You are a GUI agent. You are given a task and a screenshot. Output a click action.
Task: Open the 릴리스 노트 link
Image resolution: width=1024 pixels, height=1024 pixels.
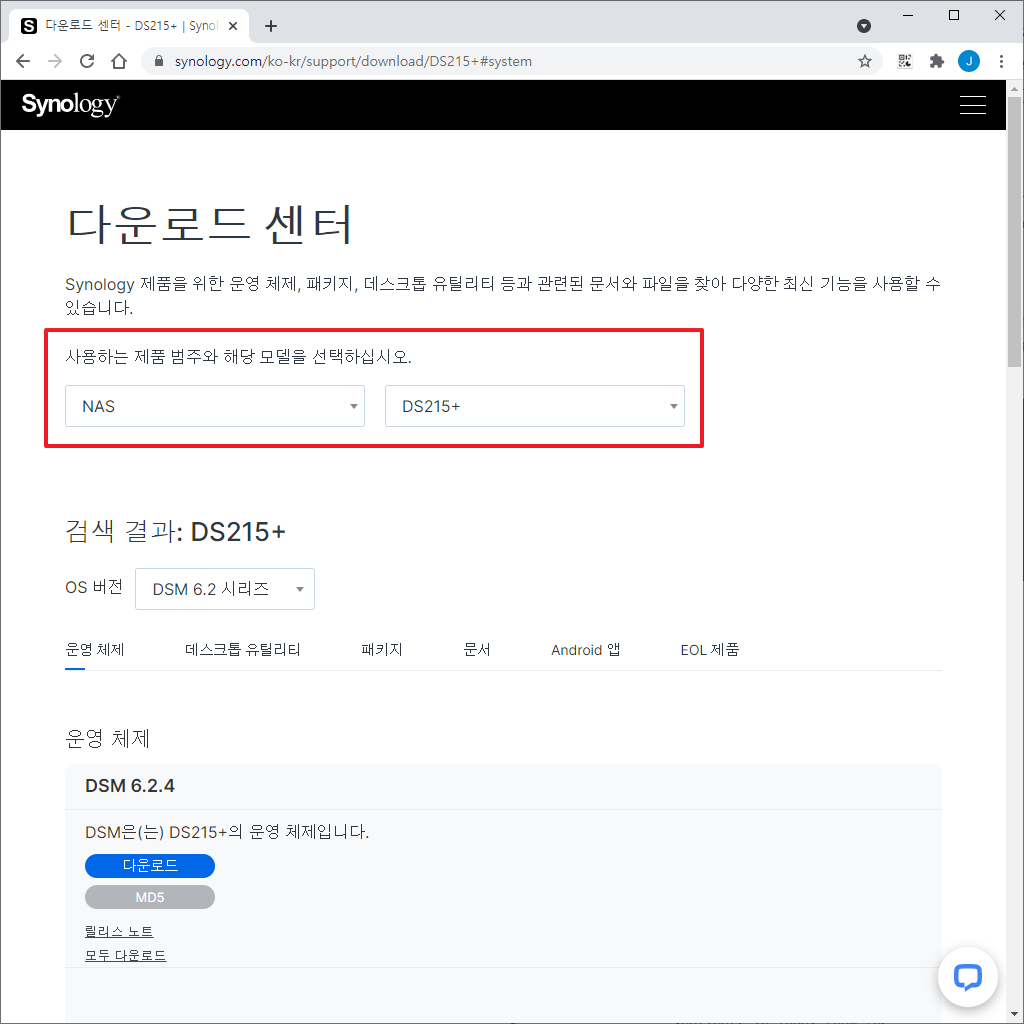[119, 931]
